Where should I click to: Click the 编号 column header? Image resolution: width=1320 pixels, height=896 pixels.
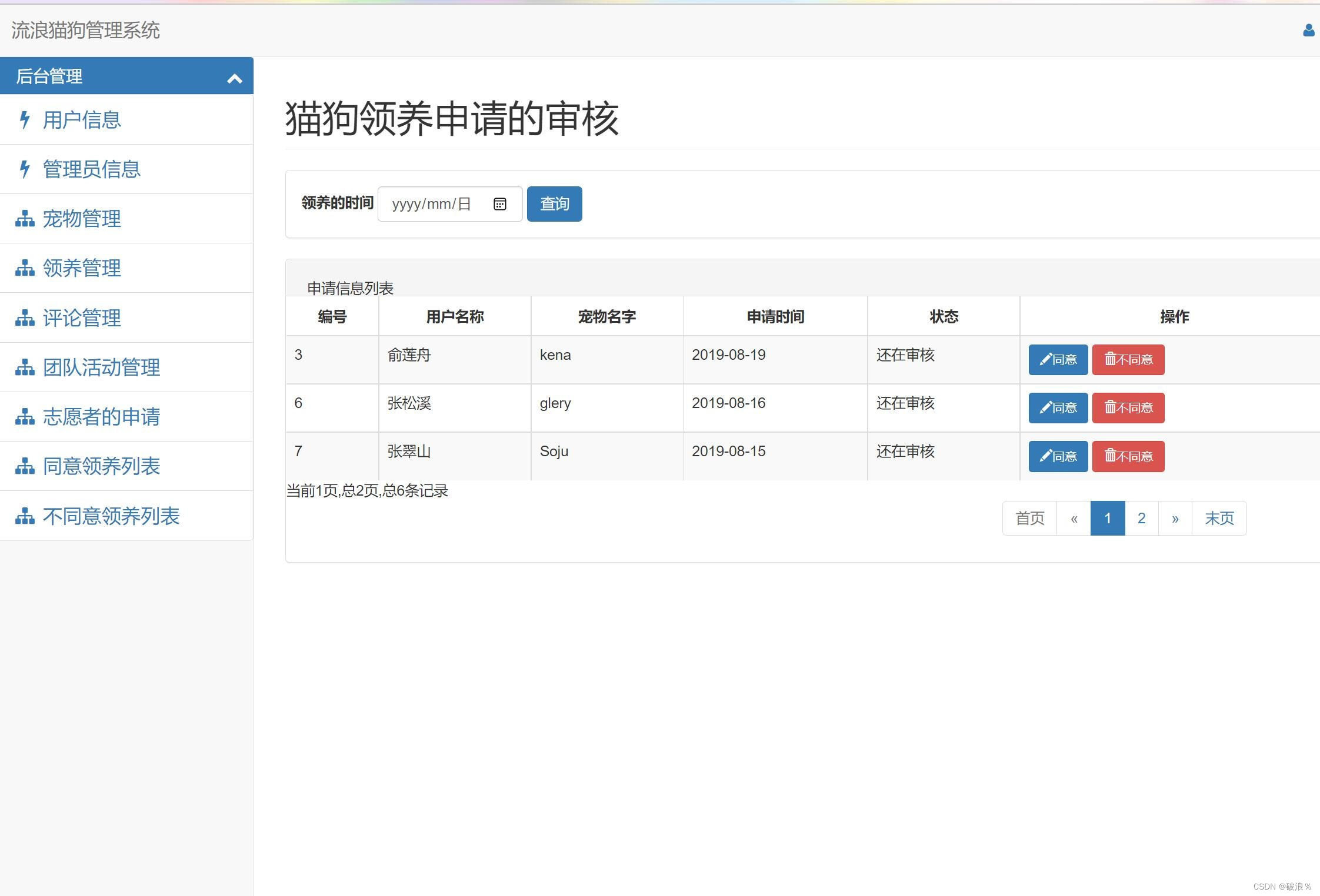[332, 317]
